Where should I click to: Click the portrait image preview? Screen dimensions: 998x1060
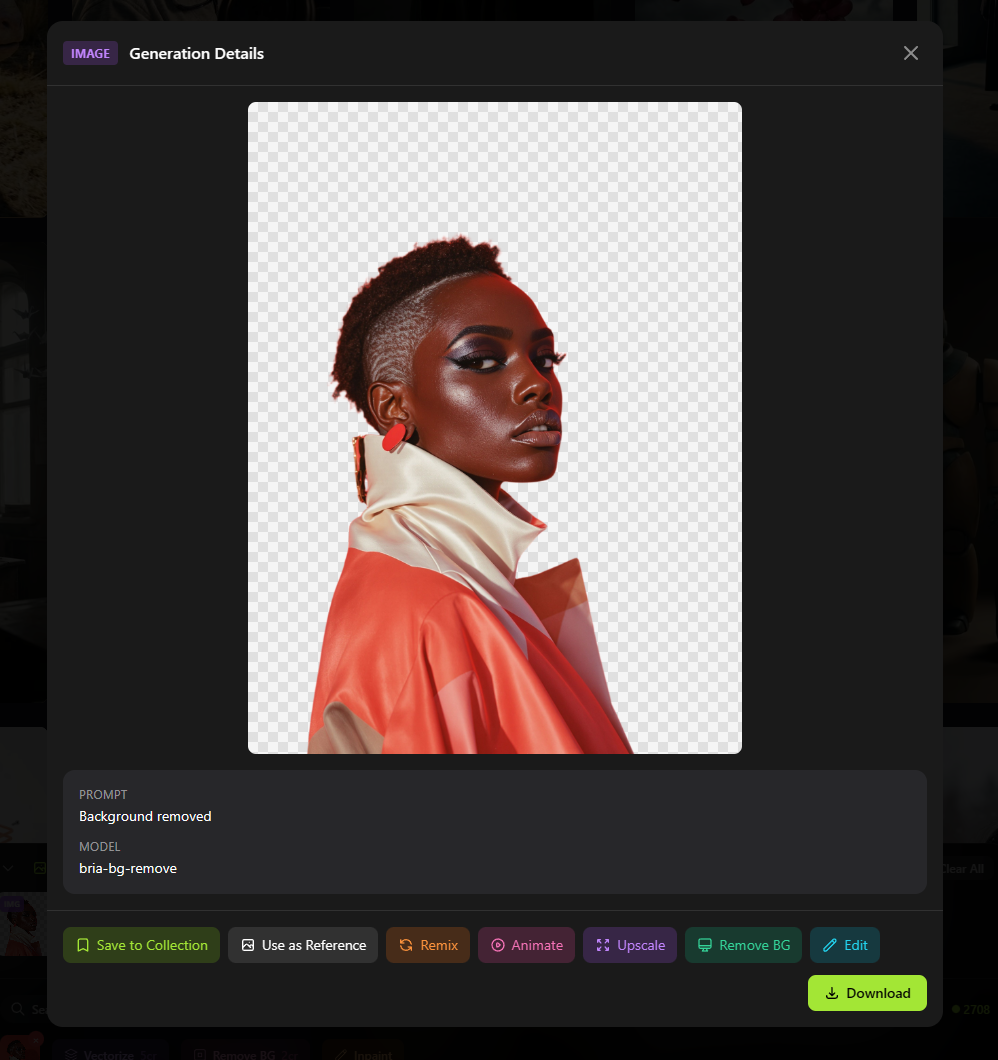pyautogui.click(x=494, y=427)
